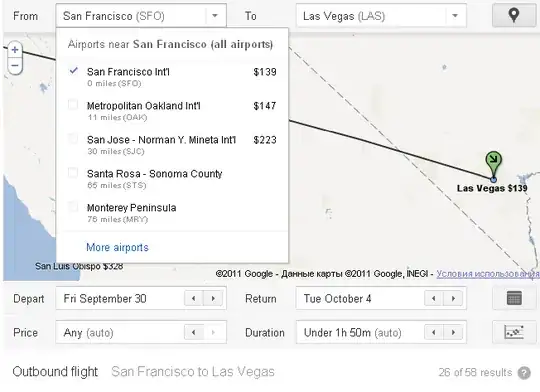Open the From airport dropdown arrow

[x=215, y=16]
